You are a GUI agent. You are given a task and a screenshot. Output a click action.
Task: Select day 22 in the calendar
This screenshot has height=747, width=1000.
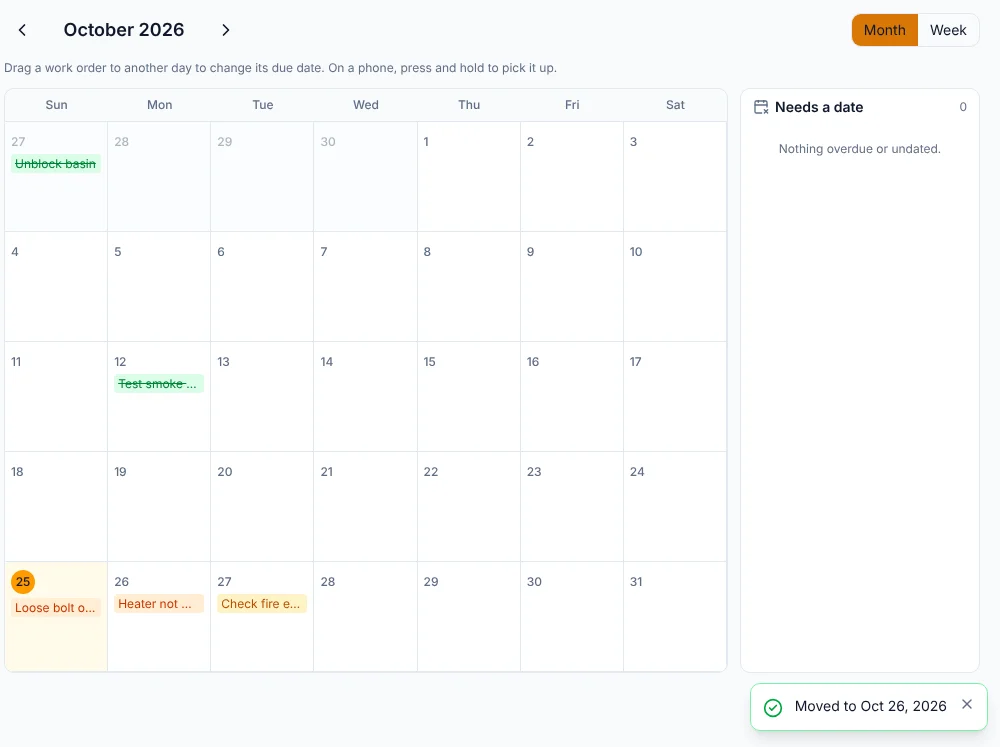coord(469,507)
